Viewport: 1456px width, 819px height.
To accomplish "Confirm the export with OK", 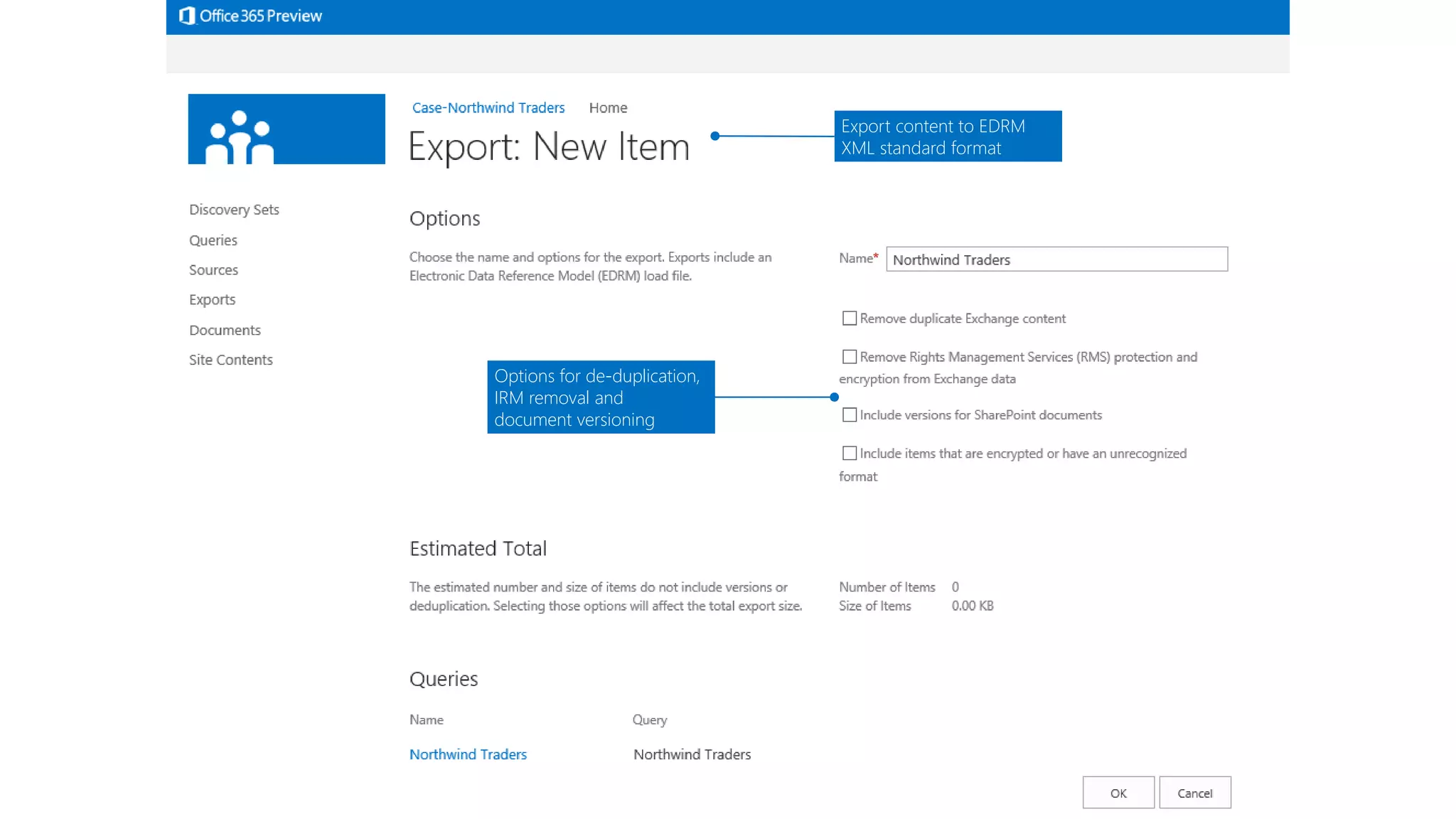I will coord(1118,793).
